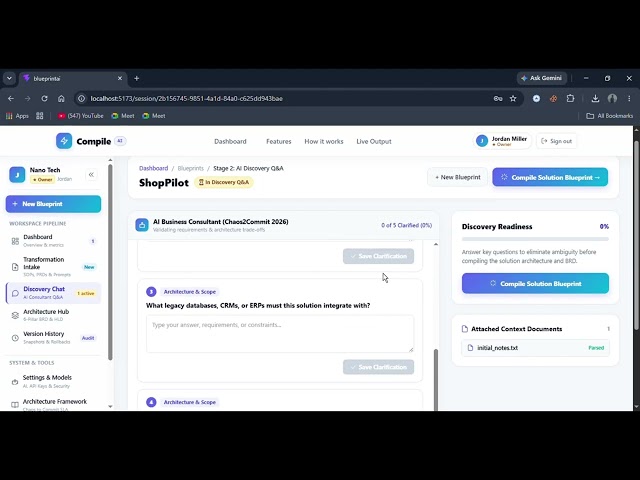Click the Discovery Readiness progress bar
Screen dimensions: 640x480
535,239
